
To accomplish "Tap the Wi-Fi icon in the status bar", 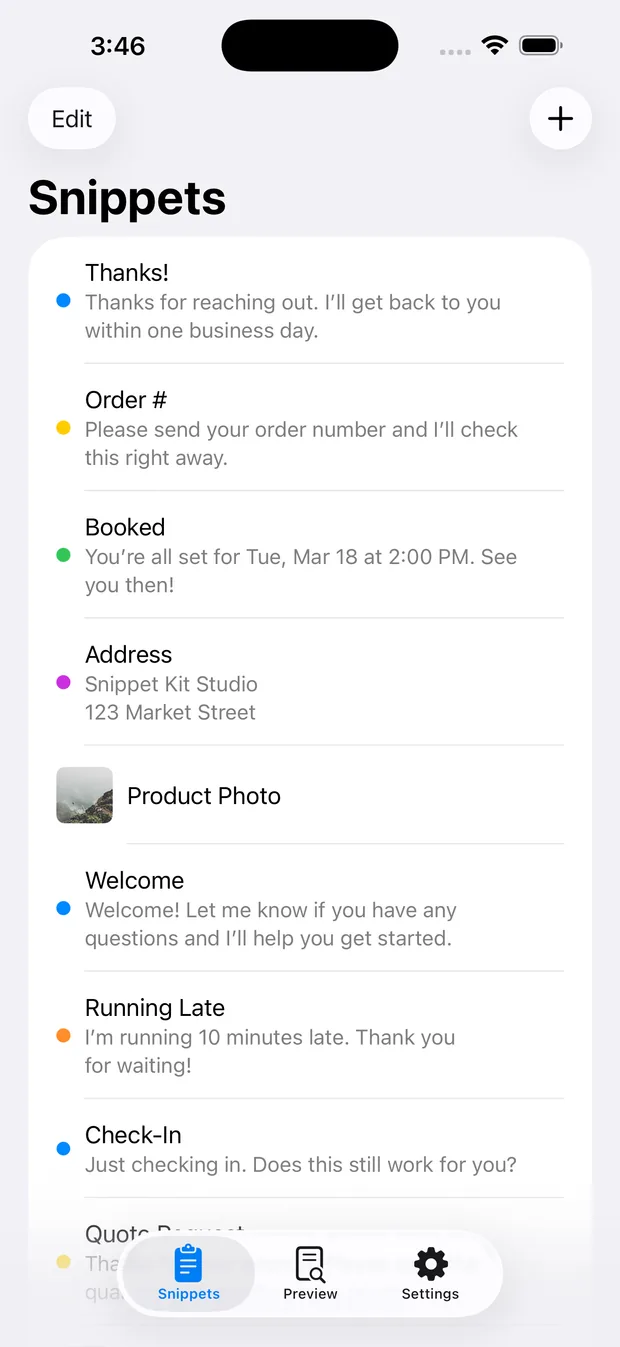I will click(x=495, y=45).
